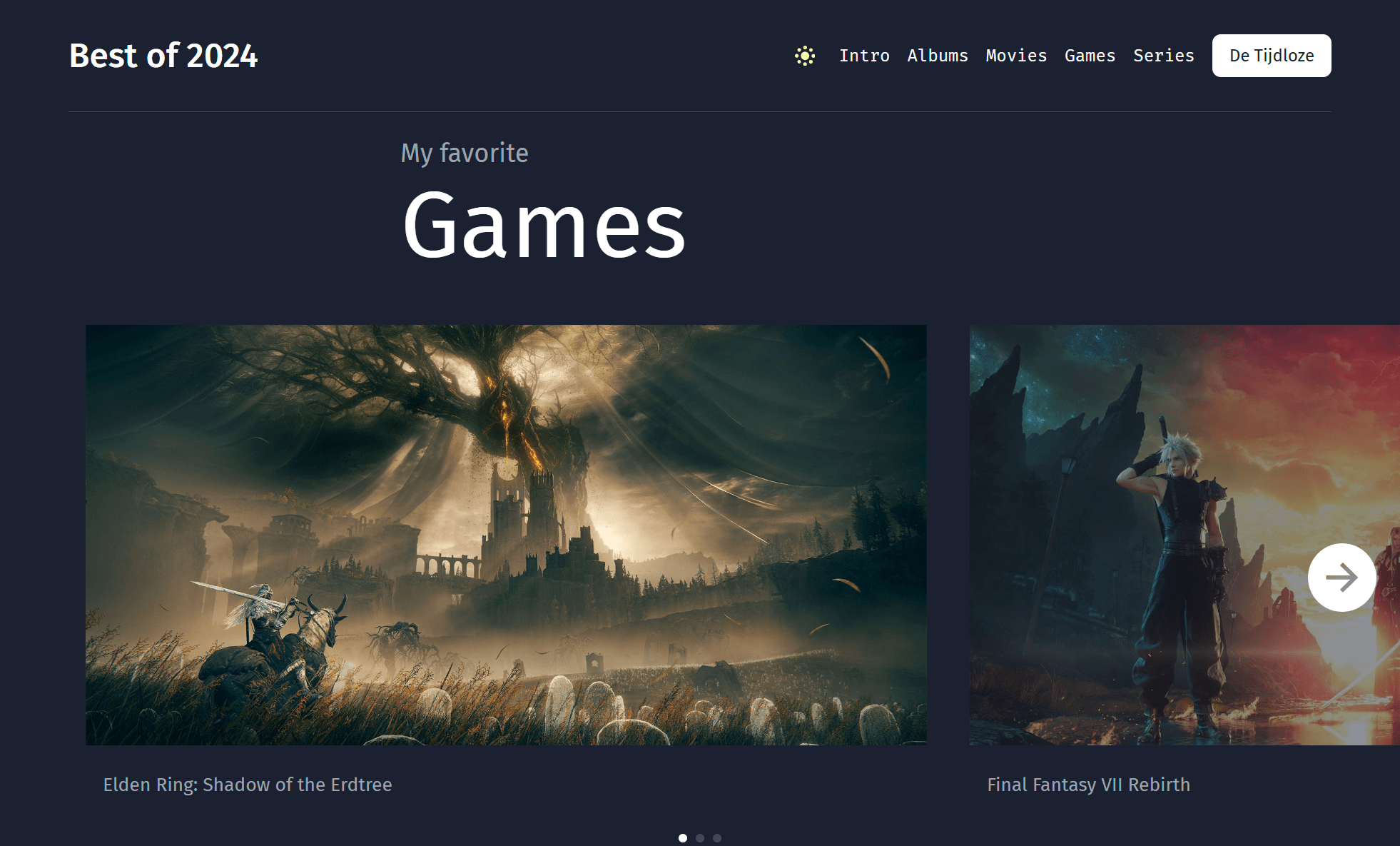Switch to the third carousel dot
Screen dimensions: 1400x846
717,838
